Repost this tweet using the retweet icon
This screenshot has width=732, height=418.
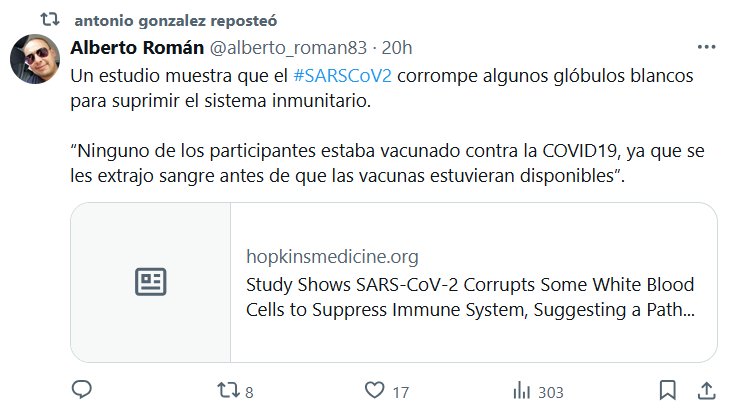[x=228, y=390]
